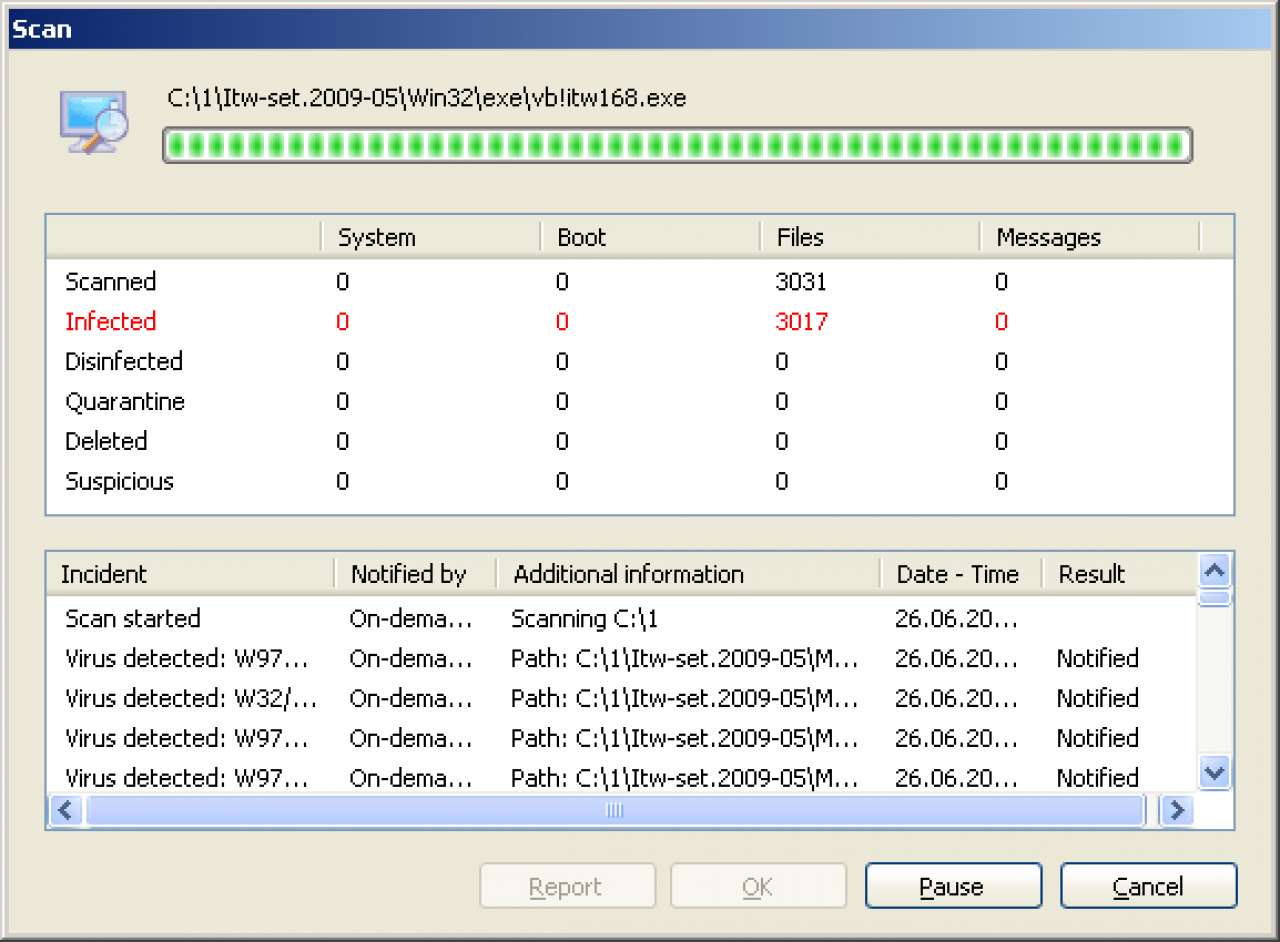Click the left arrow of the horizontal scrollbar
Image resolution: width=1280 pixels, height=942 pixels.
67,810
